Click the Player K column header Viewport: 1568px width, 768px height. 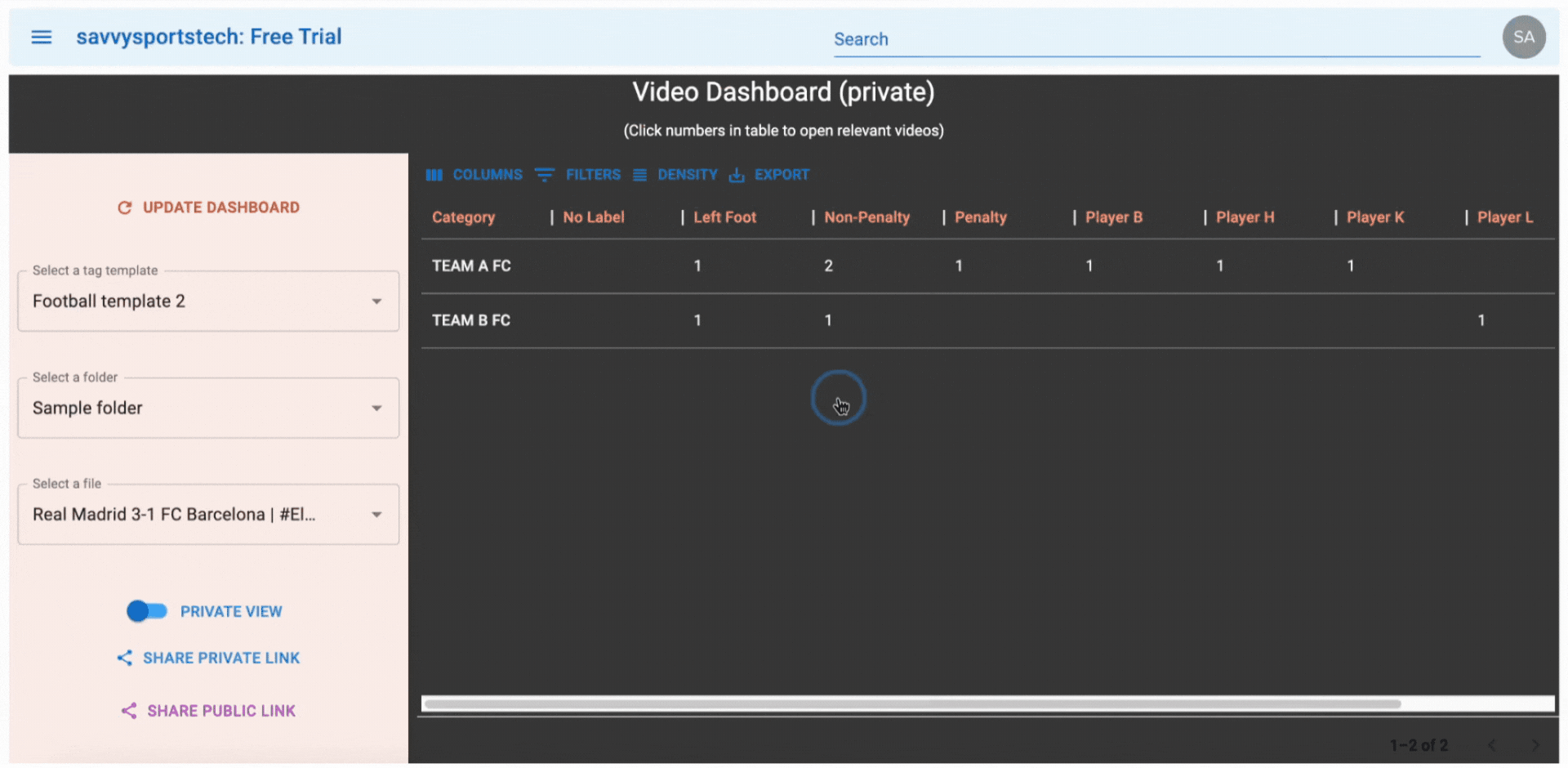(1375, 217)
